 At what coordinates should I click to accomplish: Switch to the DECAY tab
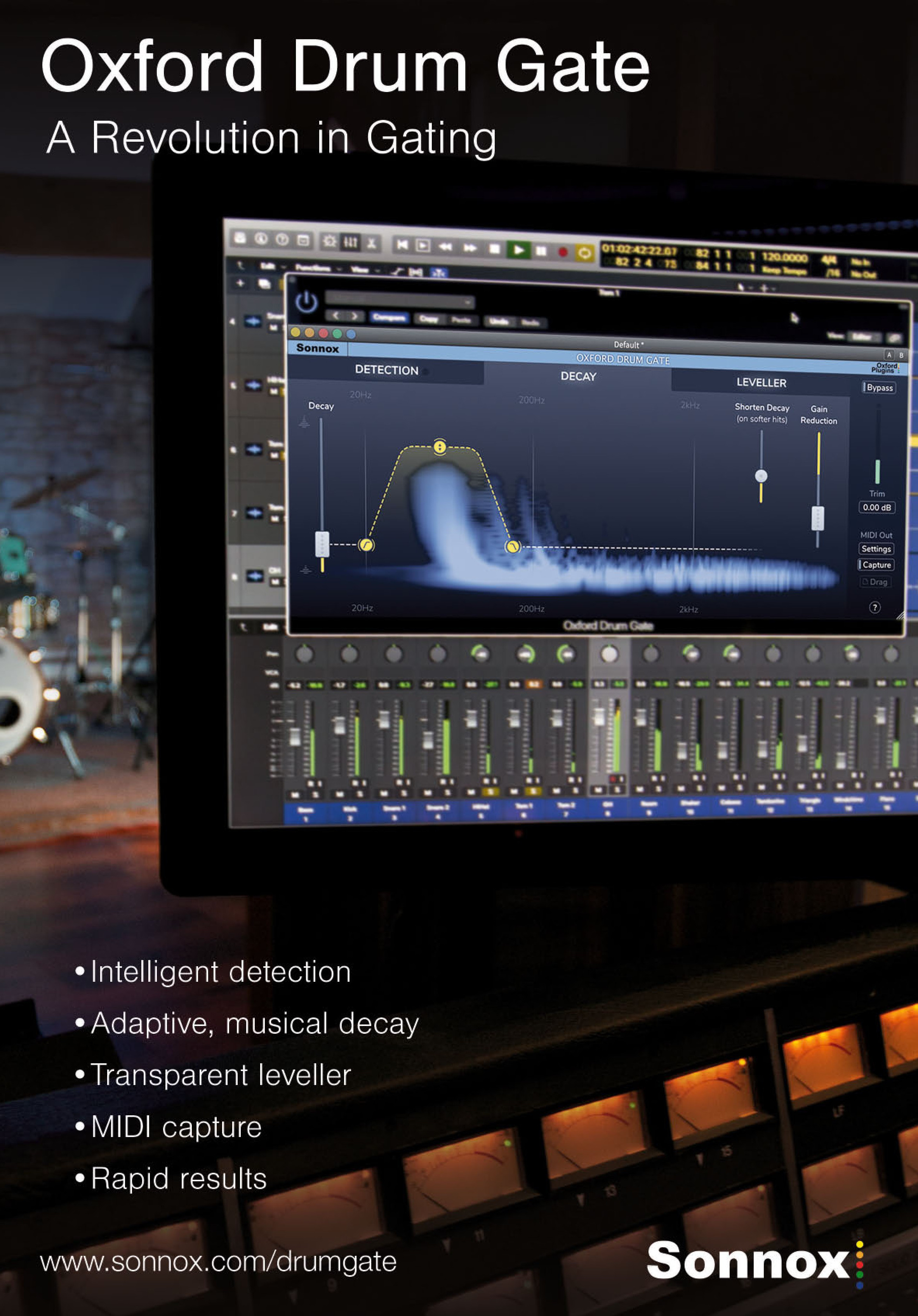click(578, 376)
